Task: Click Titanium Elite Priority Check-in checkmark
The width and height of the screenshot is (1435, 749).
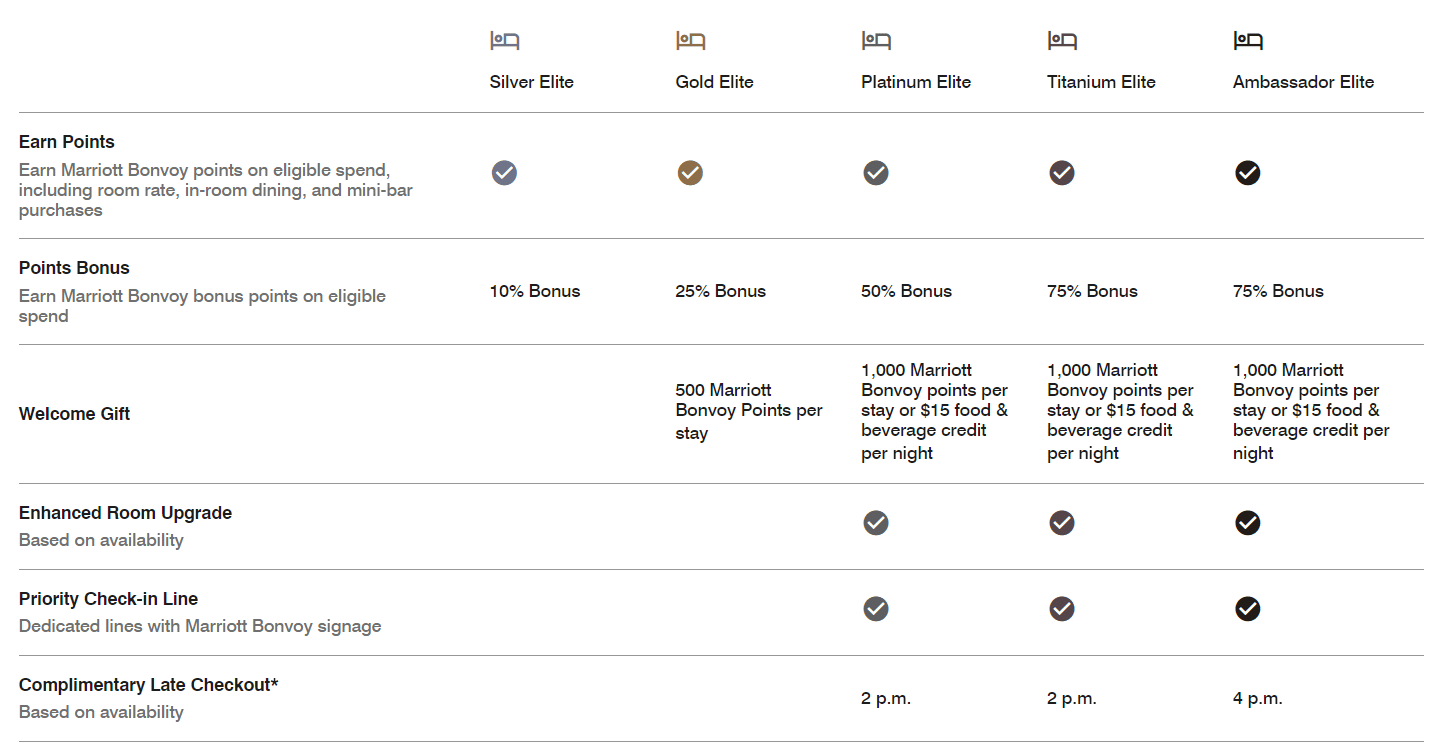Action: point(1062,609)
